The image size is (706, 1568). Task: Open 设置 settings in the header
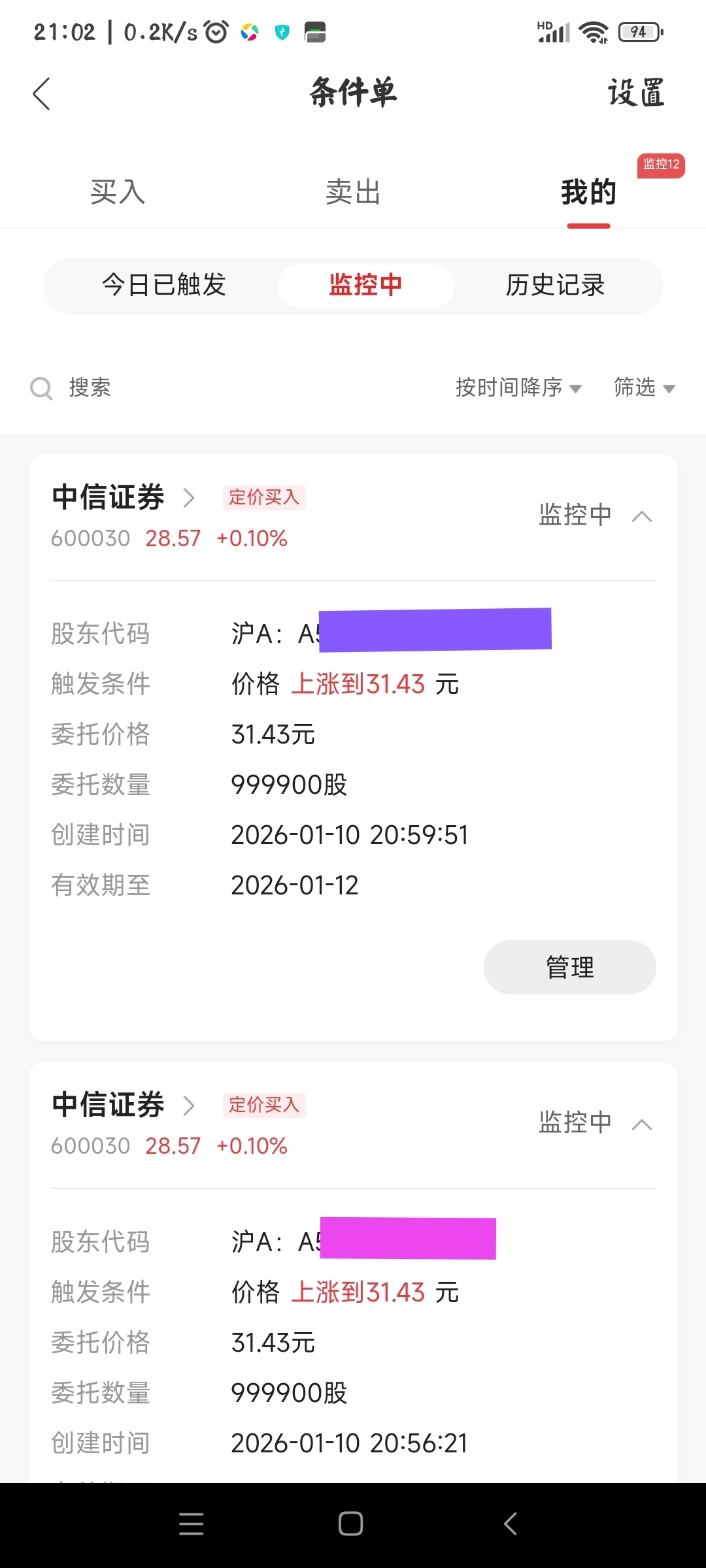(x=635, y=93)
